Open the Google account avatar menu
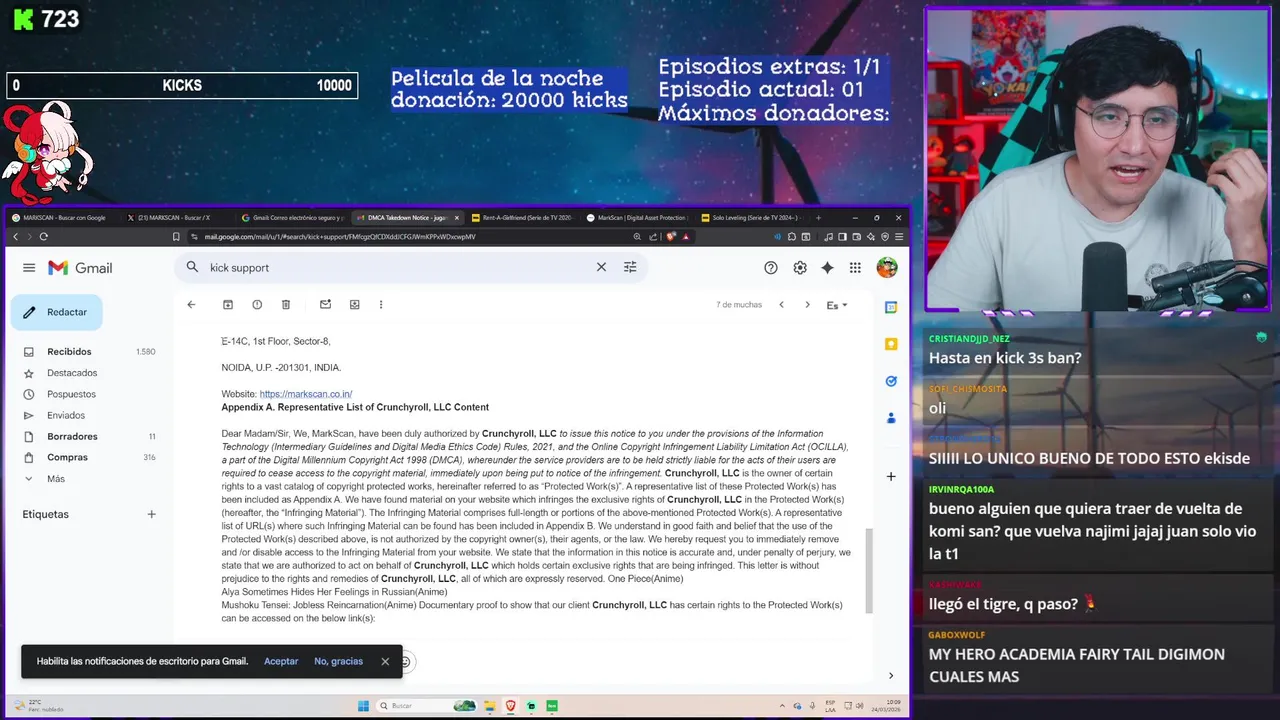The width and height of the screenshot is (1280, 720). click(887, 268)
